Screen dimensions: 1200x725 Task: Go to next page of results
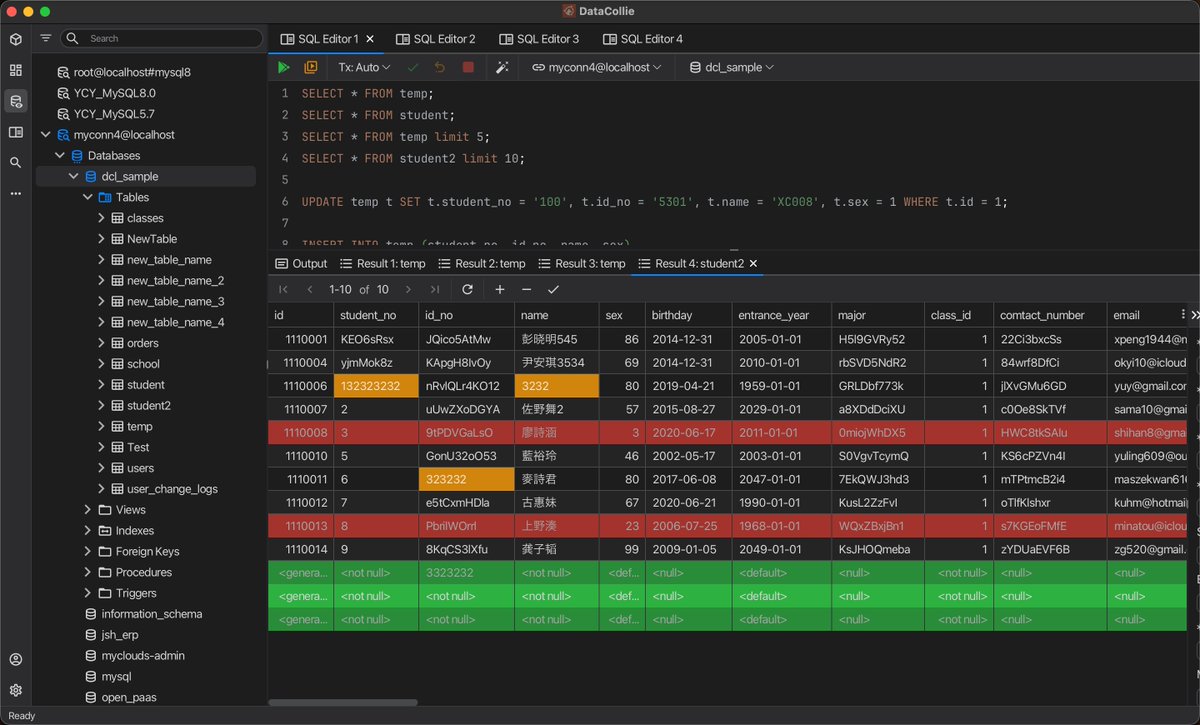coord(408,289)
